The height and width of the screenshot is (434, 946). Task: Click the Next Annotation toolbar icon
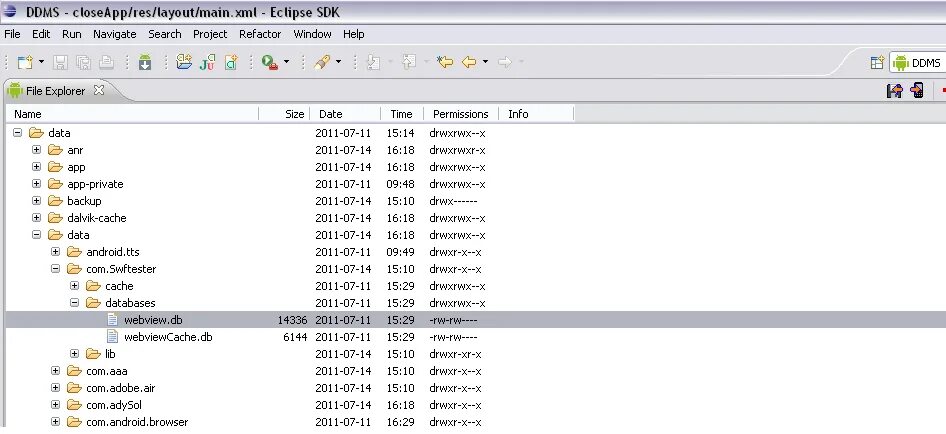(373, 62)
